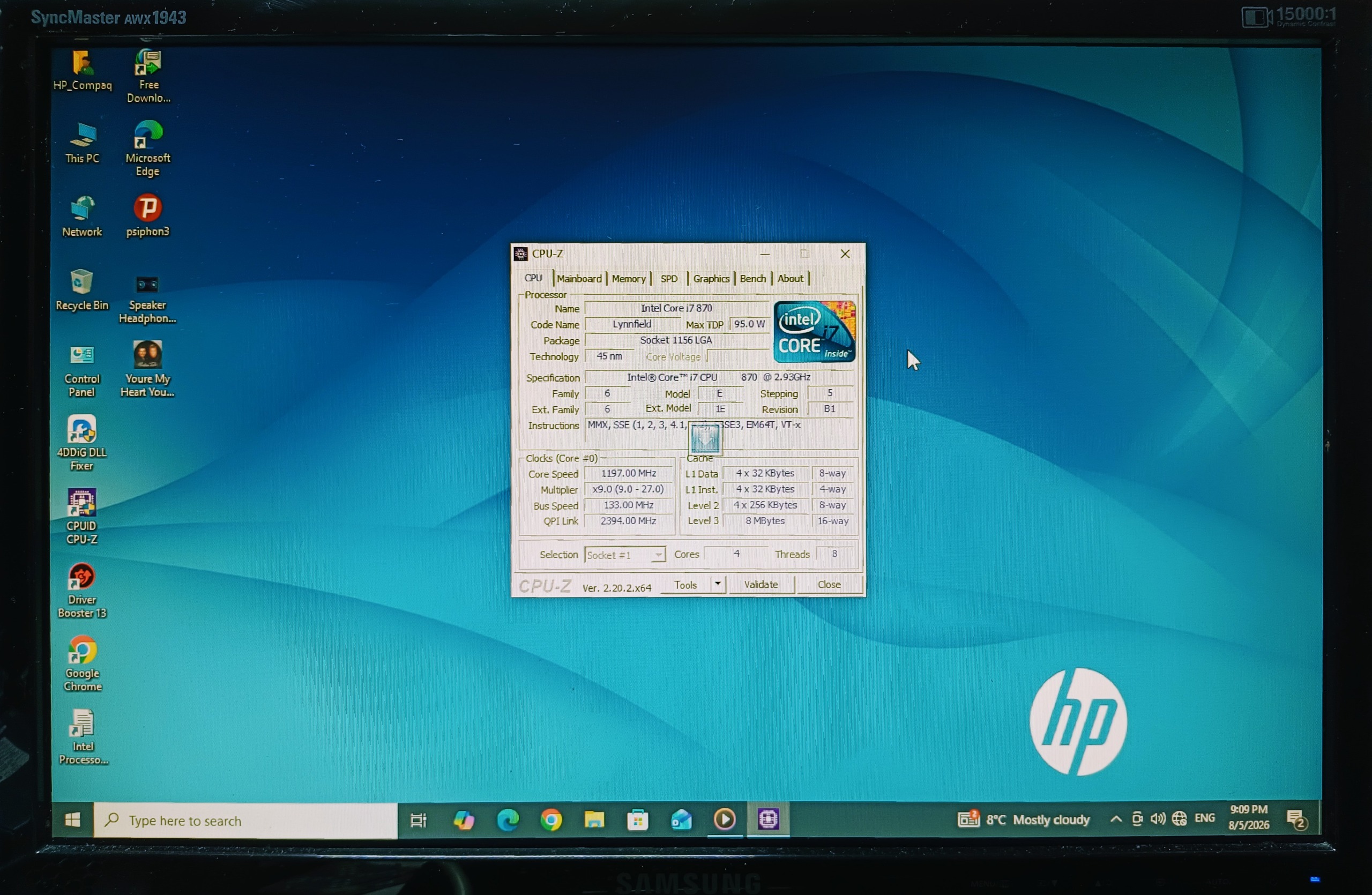Launch the psiphon3 desktop shortcut

(148, 215)
